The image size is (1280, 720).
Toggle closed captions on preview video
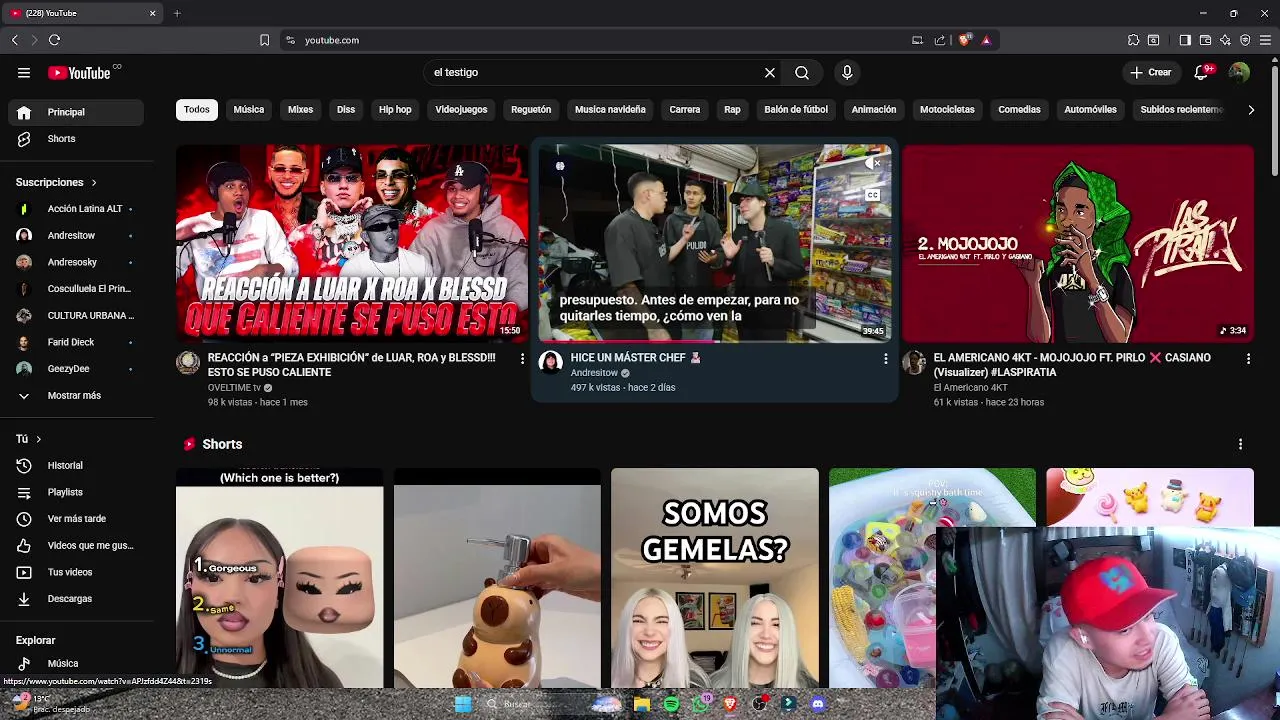[x=873, y=195]
